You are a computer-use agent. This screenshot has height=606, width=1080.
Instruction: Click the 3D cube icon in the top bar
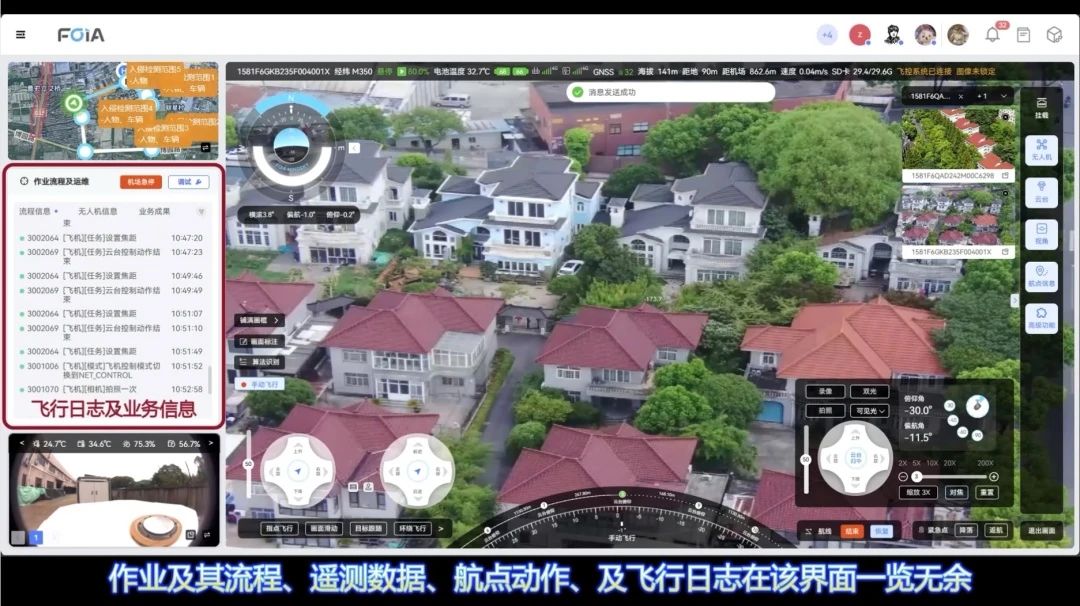point(1054,35)
